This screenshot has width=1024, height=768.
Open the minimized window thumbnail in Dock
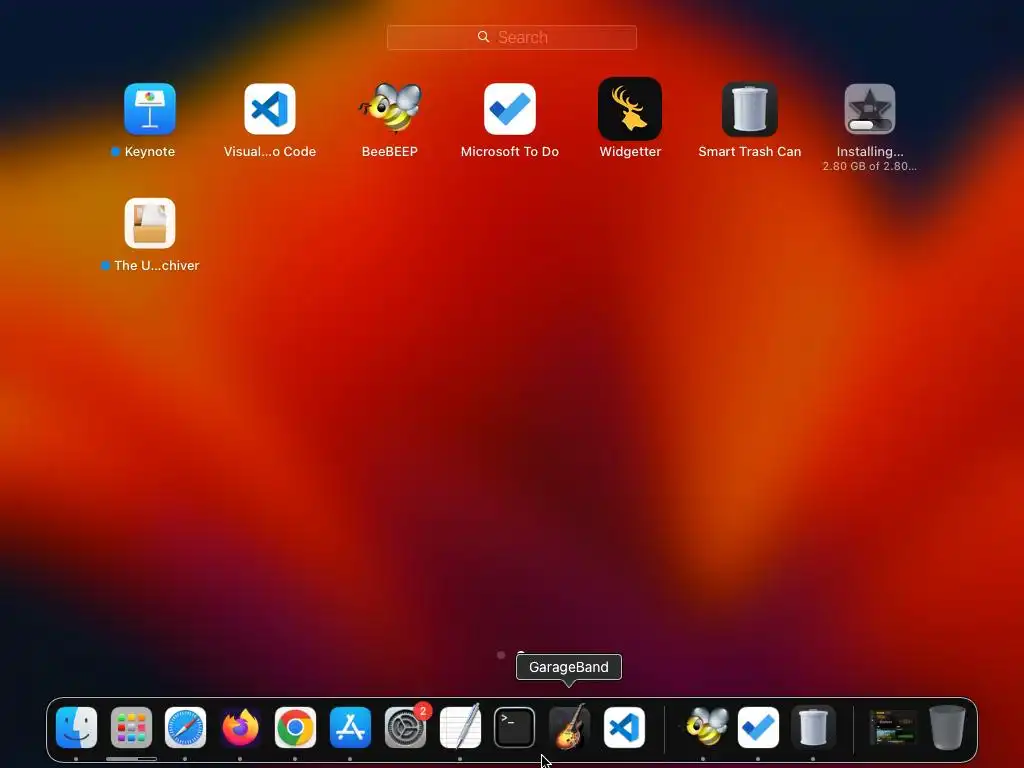pyautogui.click(x=893, y=728)
